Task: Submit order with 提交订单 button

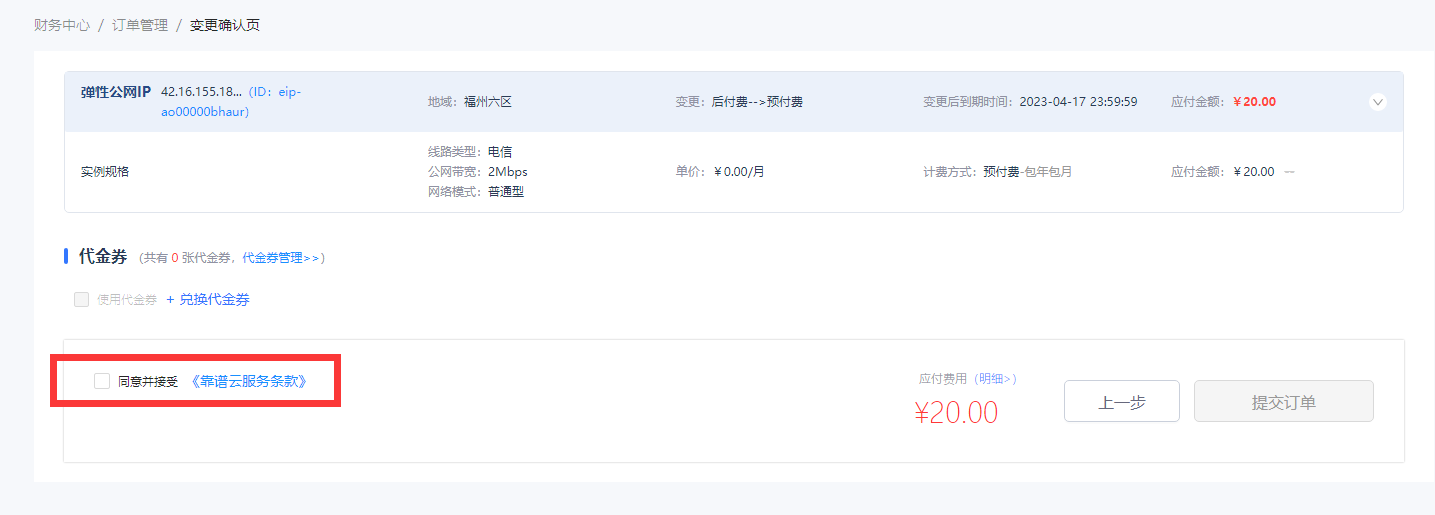Action: 1284,402
